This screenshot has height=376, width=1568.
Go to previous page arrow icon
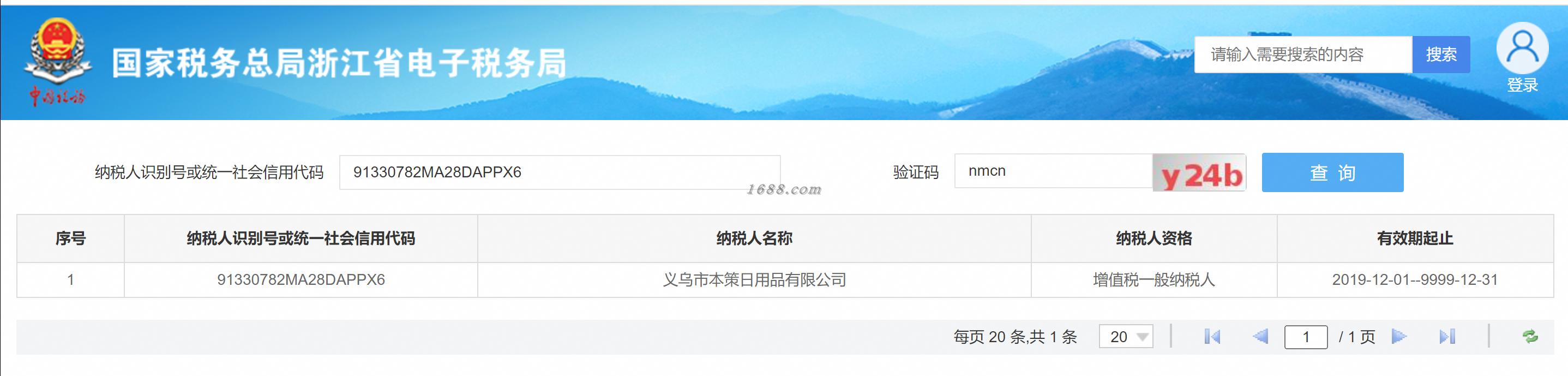click(1260, 336)
